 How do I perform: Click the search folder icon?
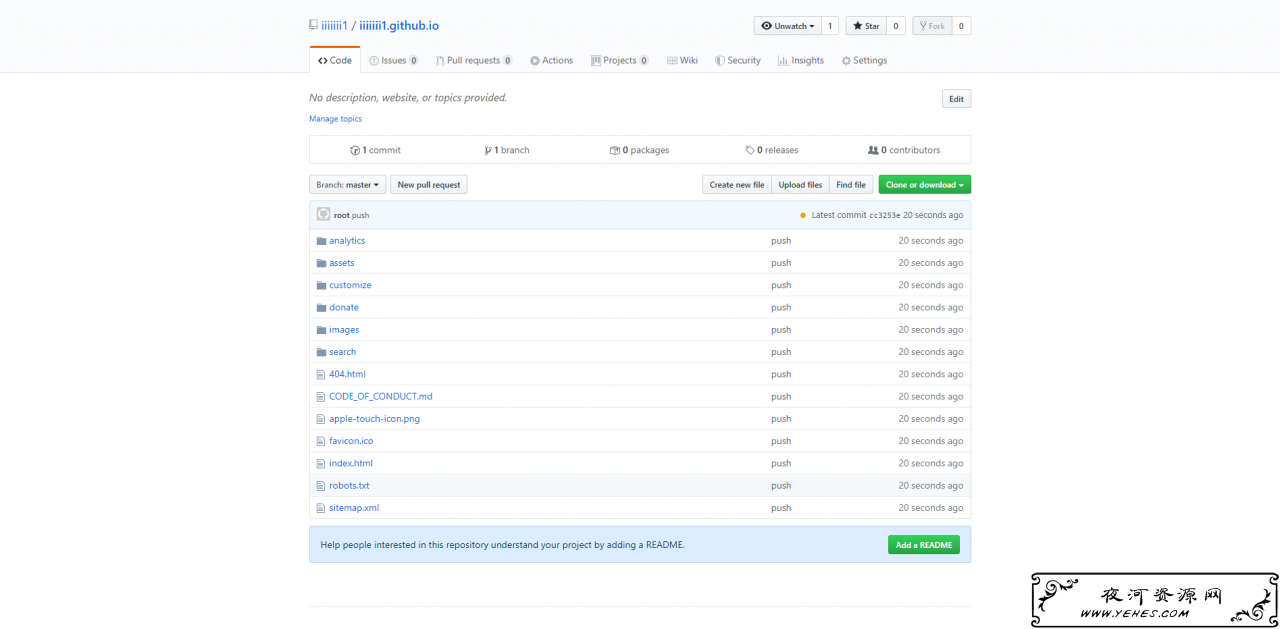pos(321,352)
